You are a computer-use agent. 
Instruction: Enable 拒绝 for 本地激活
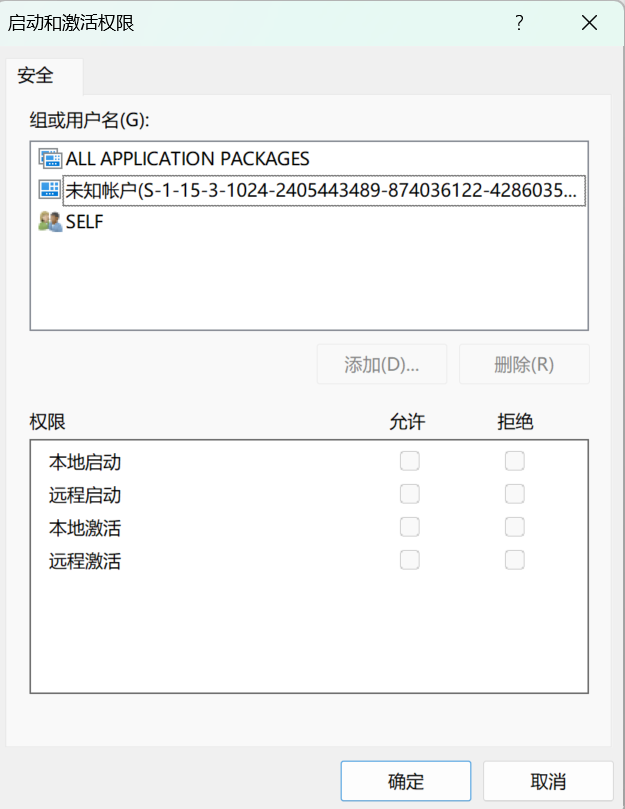coord(514,526)
